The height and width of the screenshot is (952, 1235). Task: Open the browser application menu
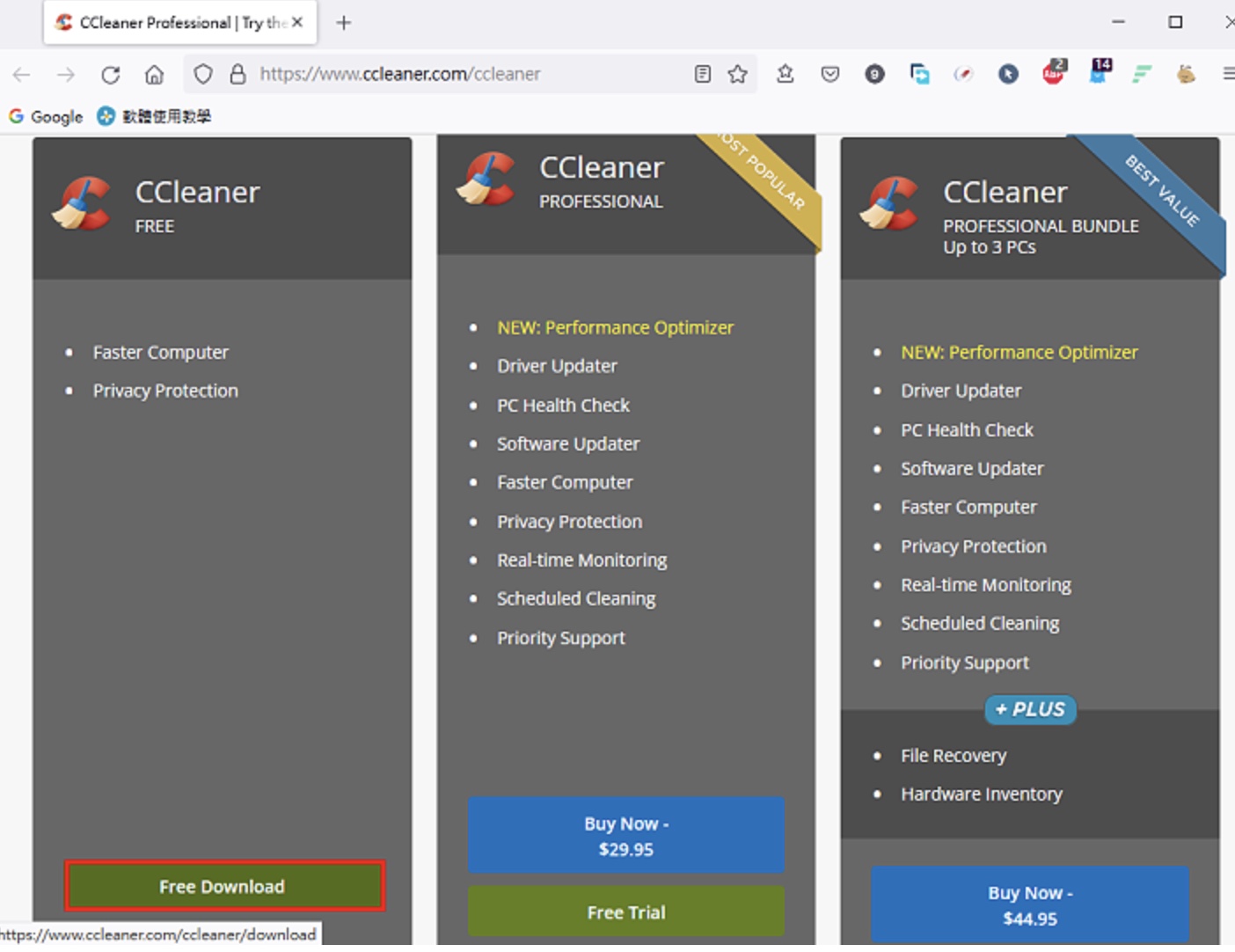(1228, 74)
